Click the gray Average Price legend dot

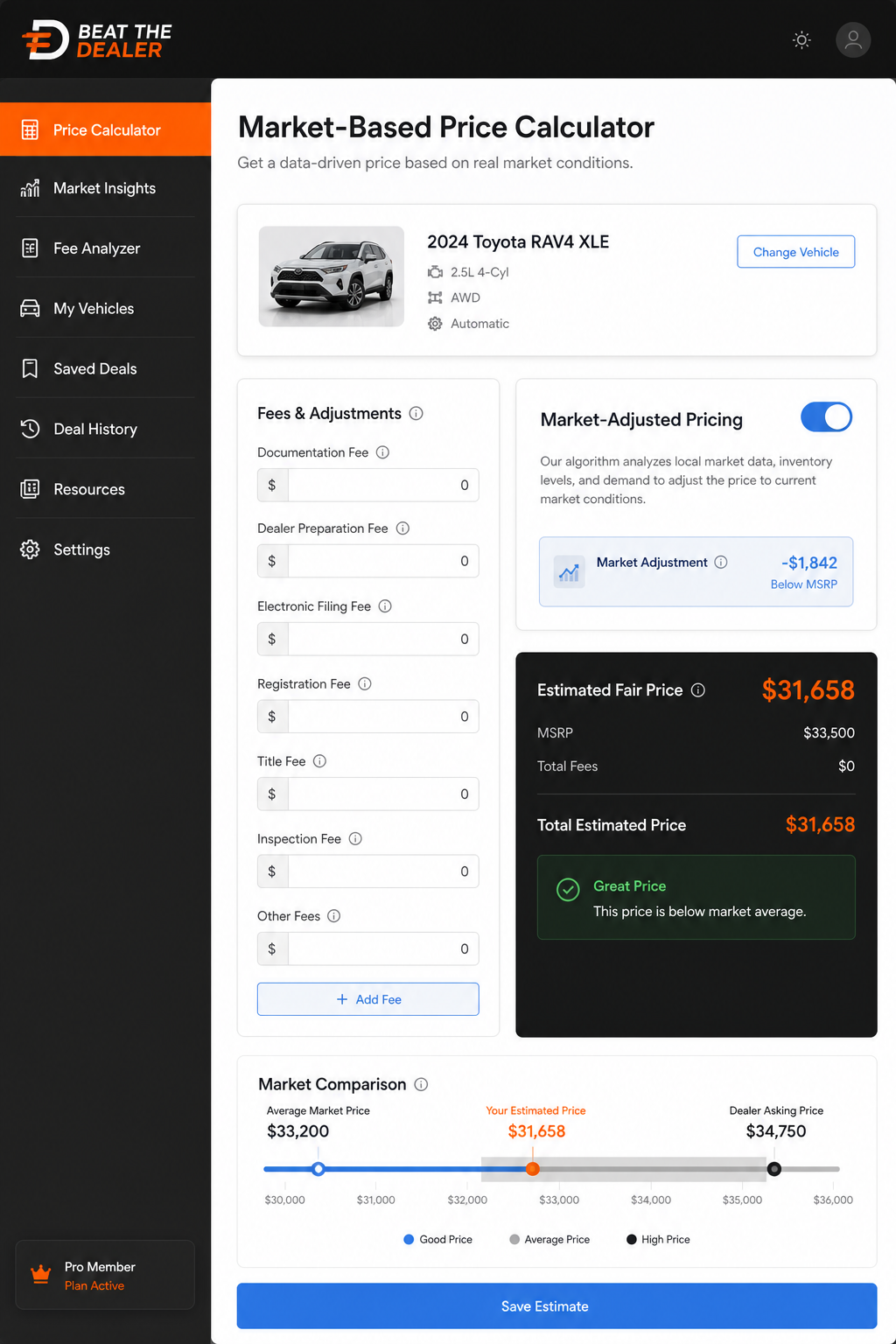coord(514,1239)
